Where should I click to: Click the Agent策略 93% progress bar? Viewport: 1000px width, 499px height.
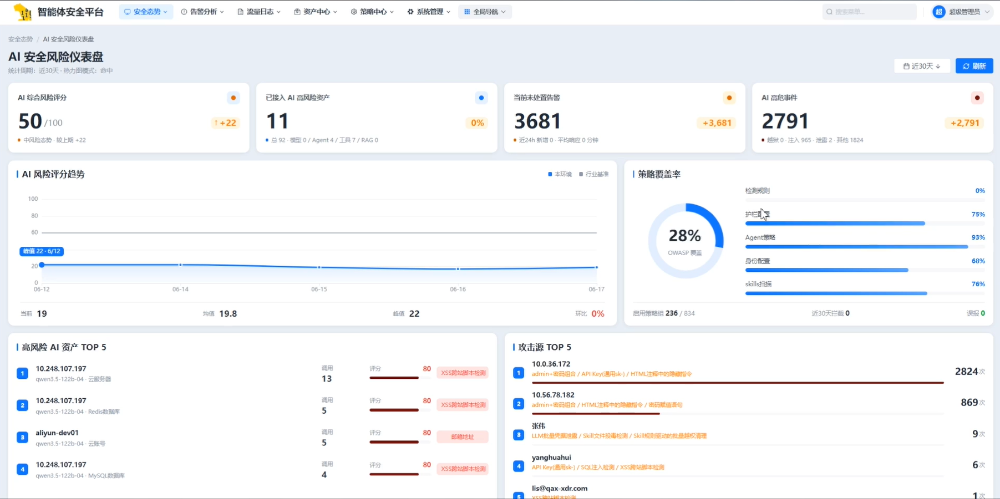pos(865,246)
